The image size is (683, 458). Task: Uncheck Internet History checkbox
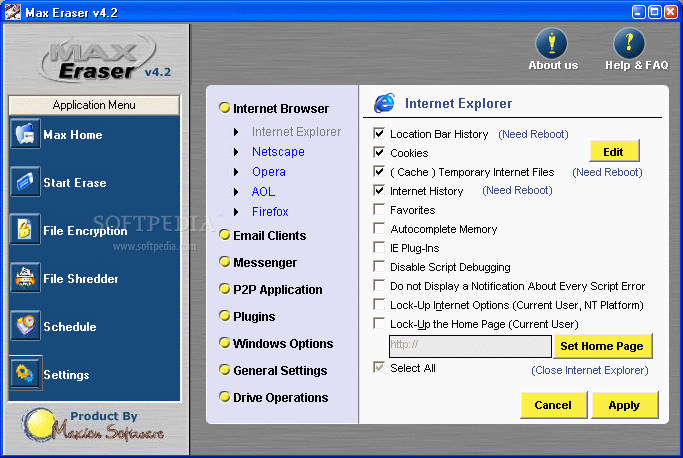(379, 190)
